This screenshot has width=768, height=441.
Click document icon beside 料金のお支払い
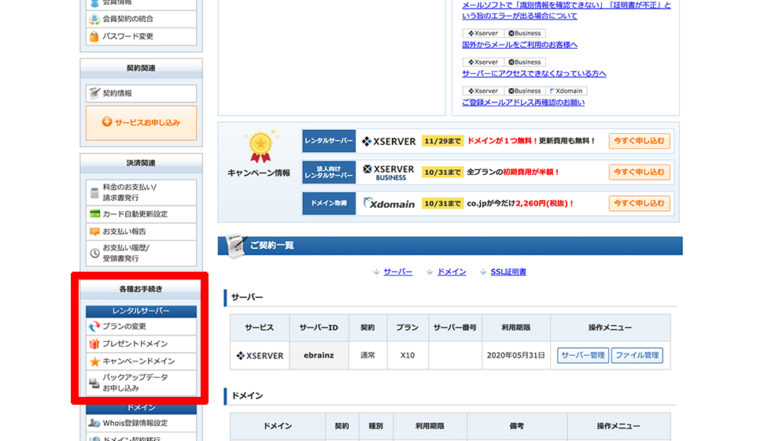click(x=95, y=193)
